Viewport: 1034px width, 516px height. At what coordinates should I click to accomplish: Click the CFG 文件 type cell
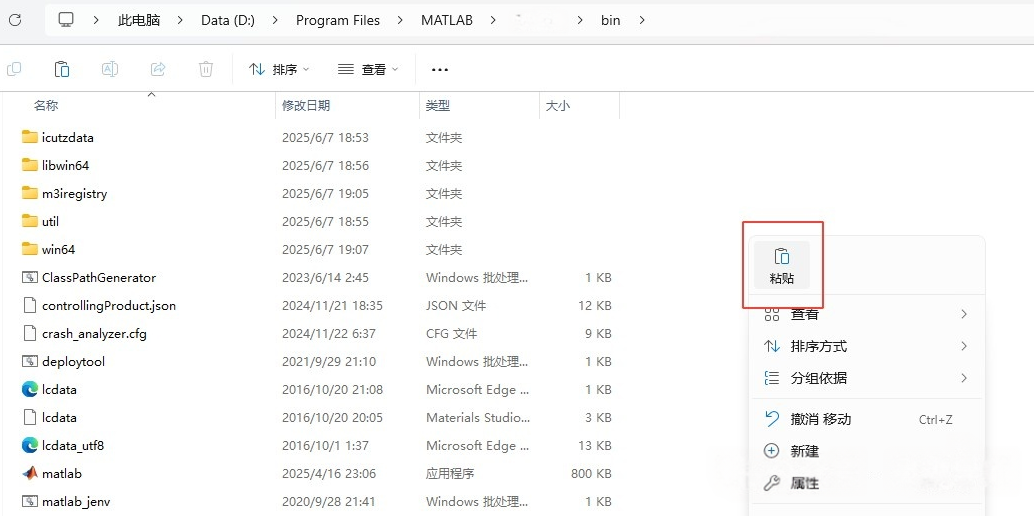(451, 333)
